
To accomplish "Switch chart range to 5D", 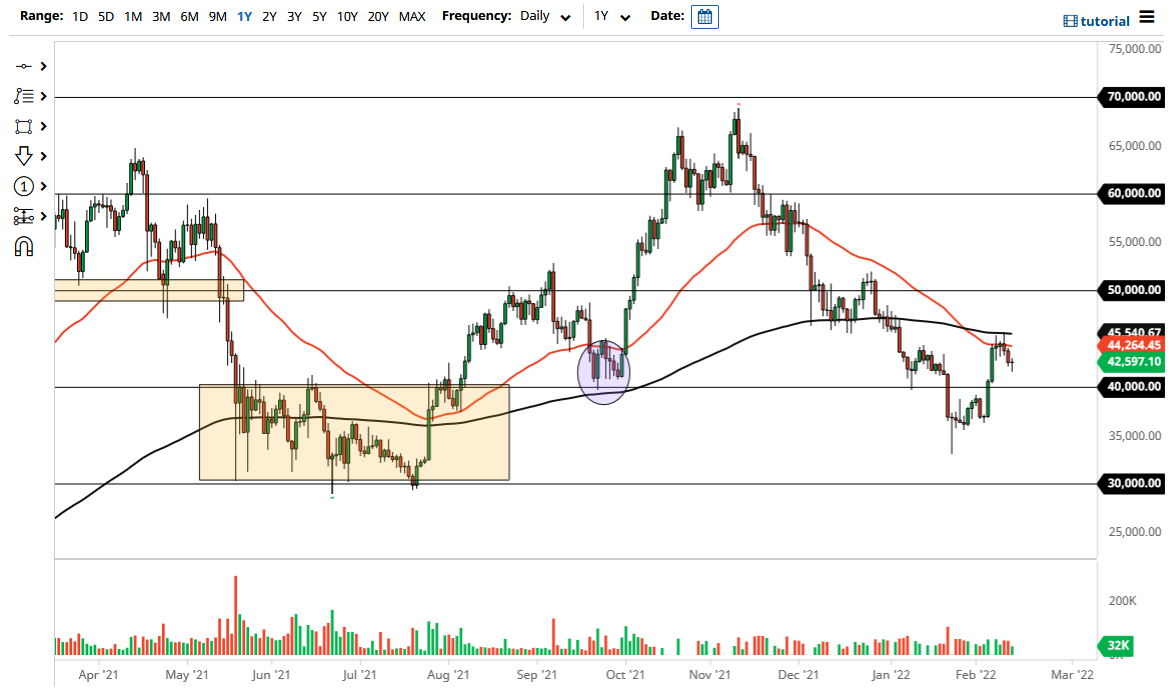I will 105,16.
